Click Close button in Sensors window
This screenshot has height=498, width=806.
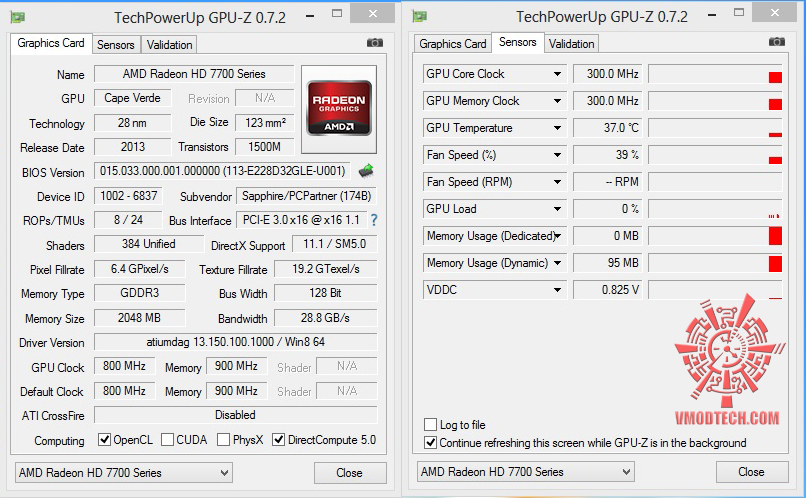coord(752,472)
